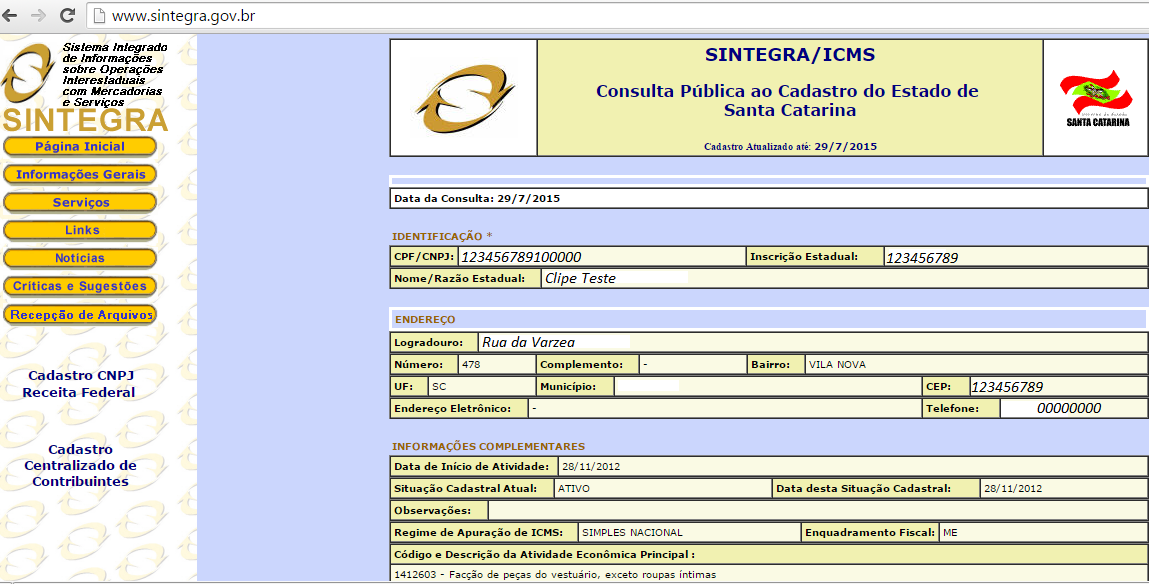The image size is (1149, 584).
Task: Click the Nome/Razão Estadual label
Action: pyautogui.click(x=459, y=278)
